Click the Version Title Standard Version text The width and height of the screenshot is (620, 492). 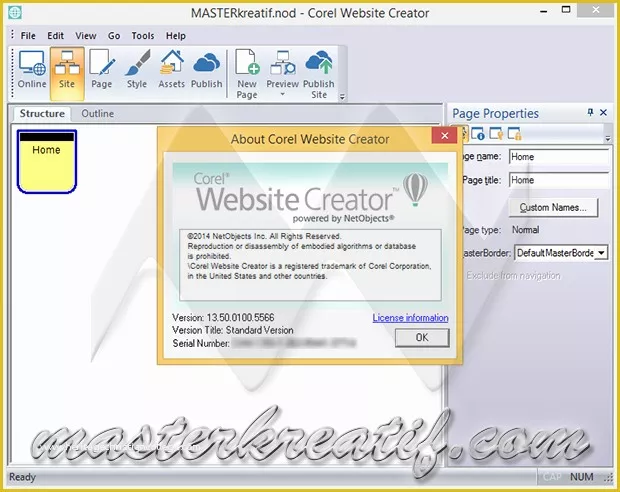coord(233,330)
